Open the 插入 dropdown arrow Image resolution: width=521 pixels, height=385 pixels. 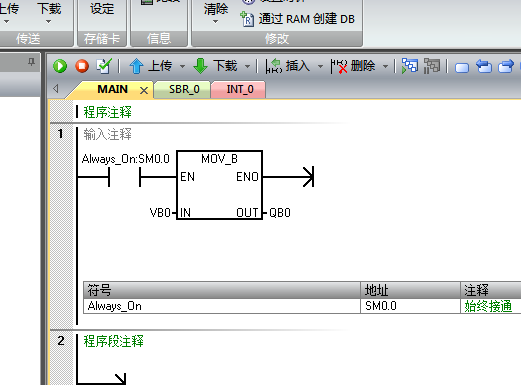pyautogui.click(x=320, y=66)
